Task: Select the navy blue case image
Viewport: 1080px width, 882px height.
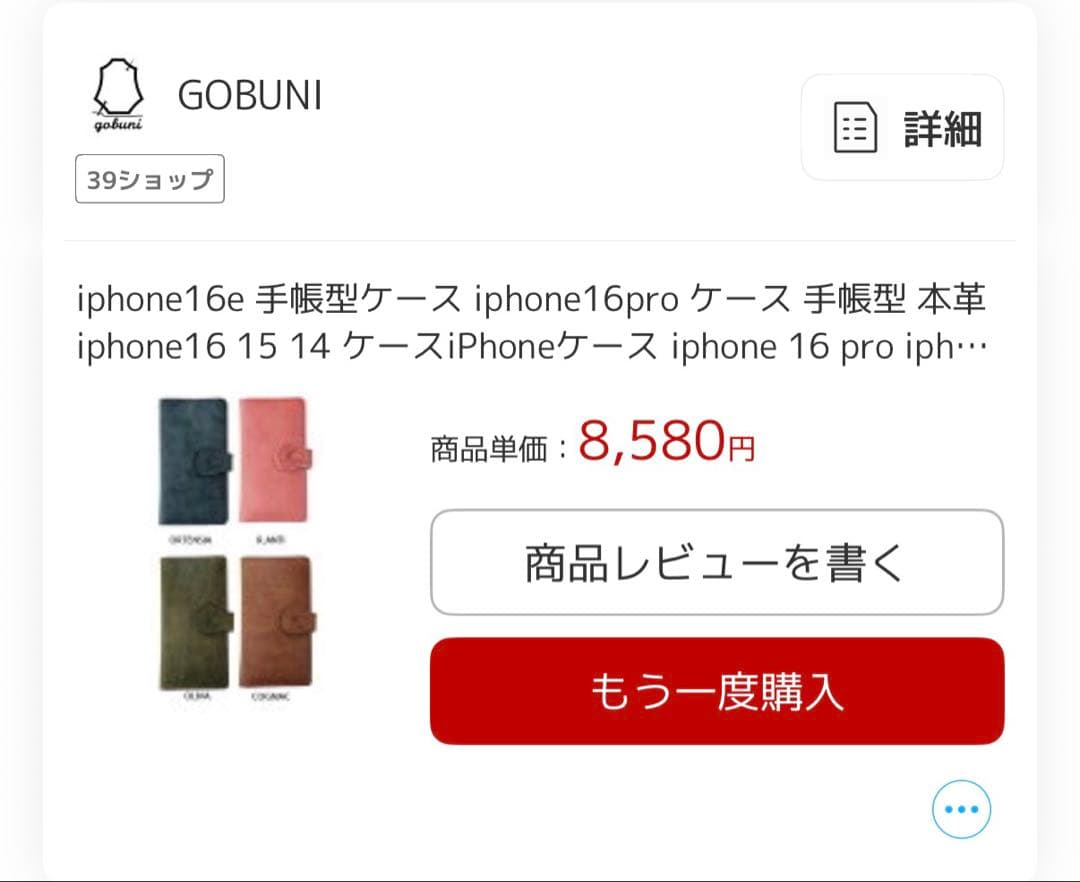Action: pyautogui.click(x=194, y=461)
